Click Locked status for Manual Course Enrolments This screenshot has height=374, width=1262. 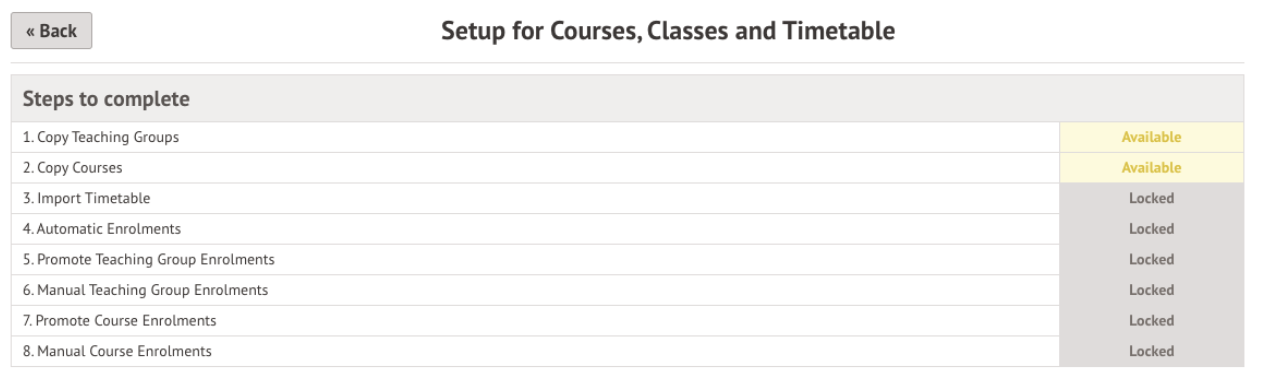click(1152, 352)
